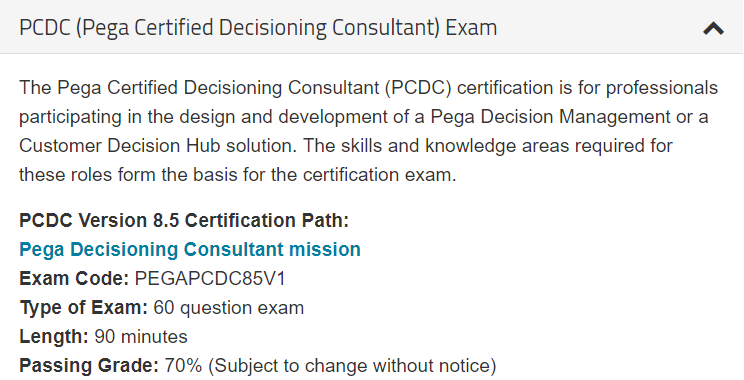The height and width of the screenshot is (380, 744).
Task: Click the last line of the description paragraph
Action: 238,175
